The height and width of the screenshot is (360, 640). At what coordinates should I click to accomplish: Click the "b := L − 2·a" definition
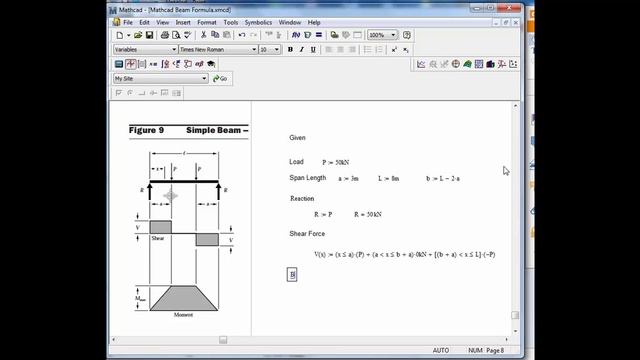click(443, 179)
